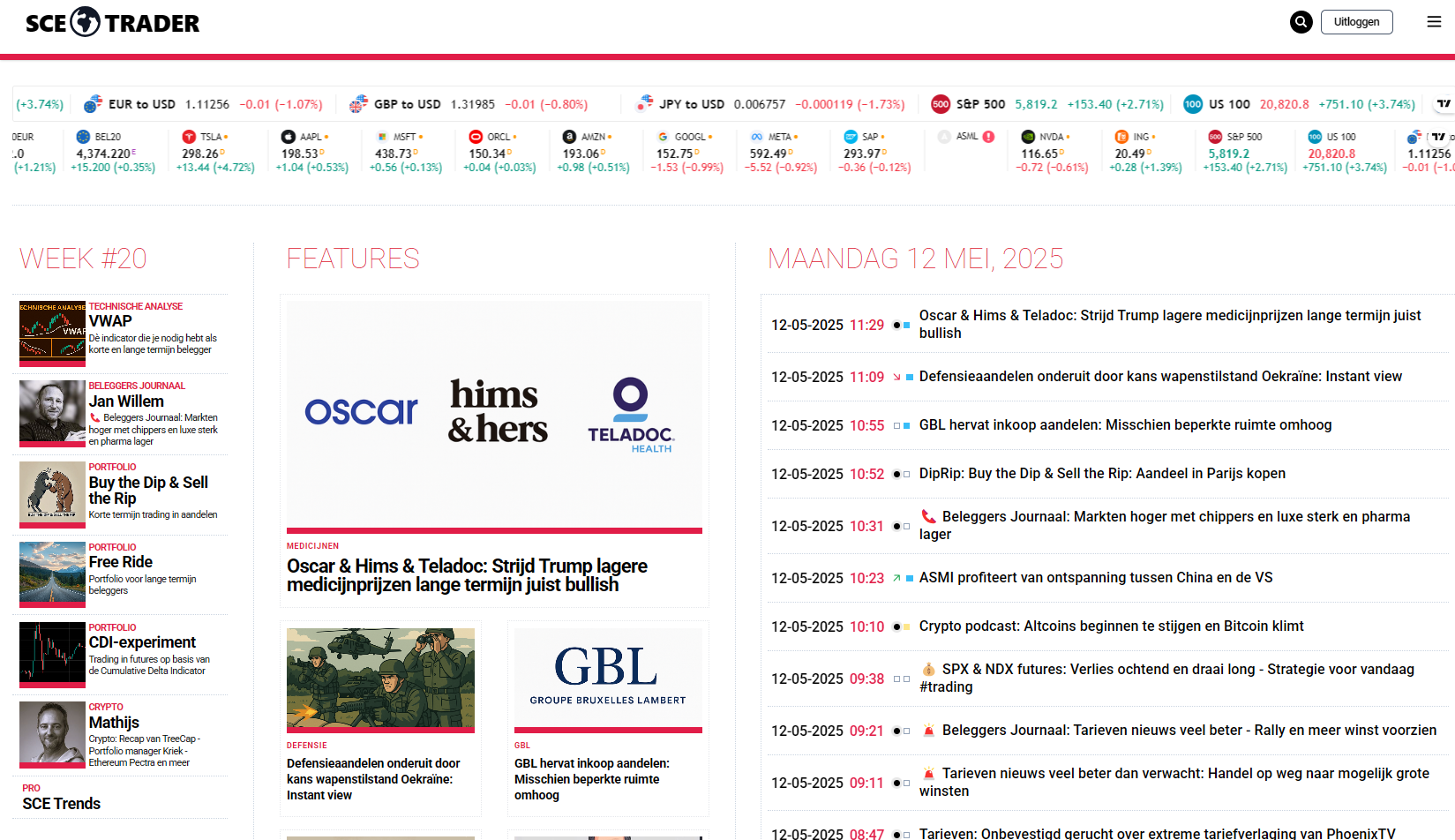Open the AAPL stock ticker
Viewport: 1455px width, 840px height.
(x=312, y=151)
